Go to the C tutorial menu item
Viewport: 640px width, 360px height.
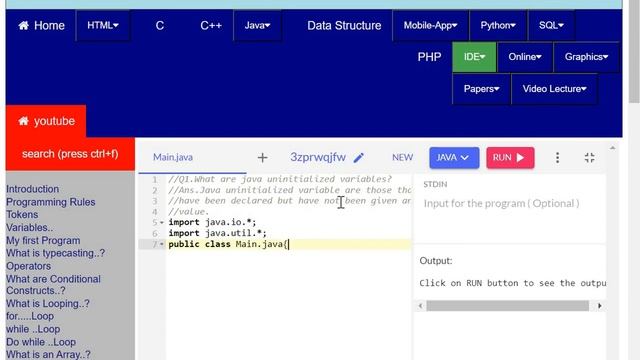pos(160,26)
